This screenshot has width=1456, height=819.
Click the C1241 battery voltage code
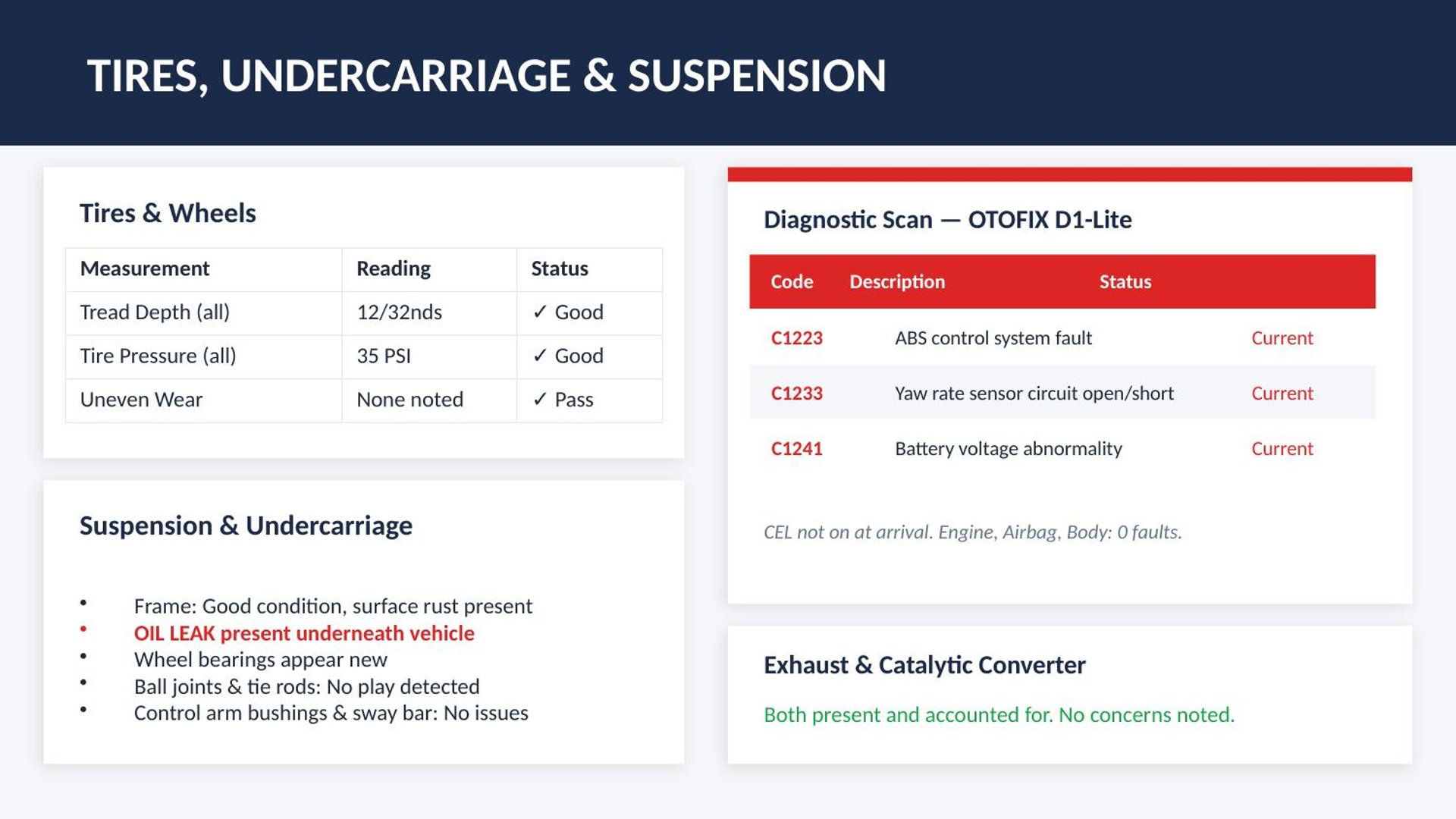796,449
